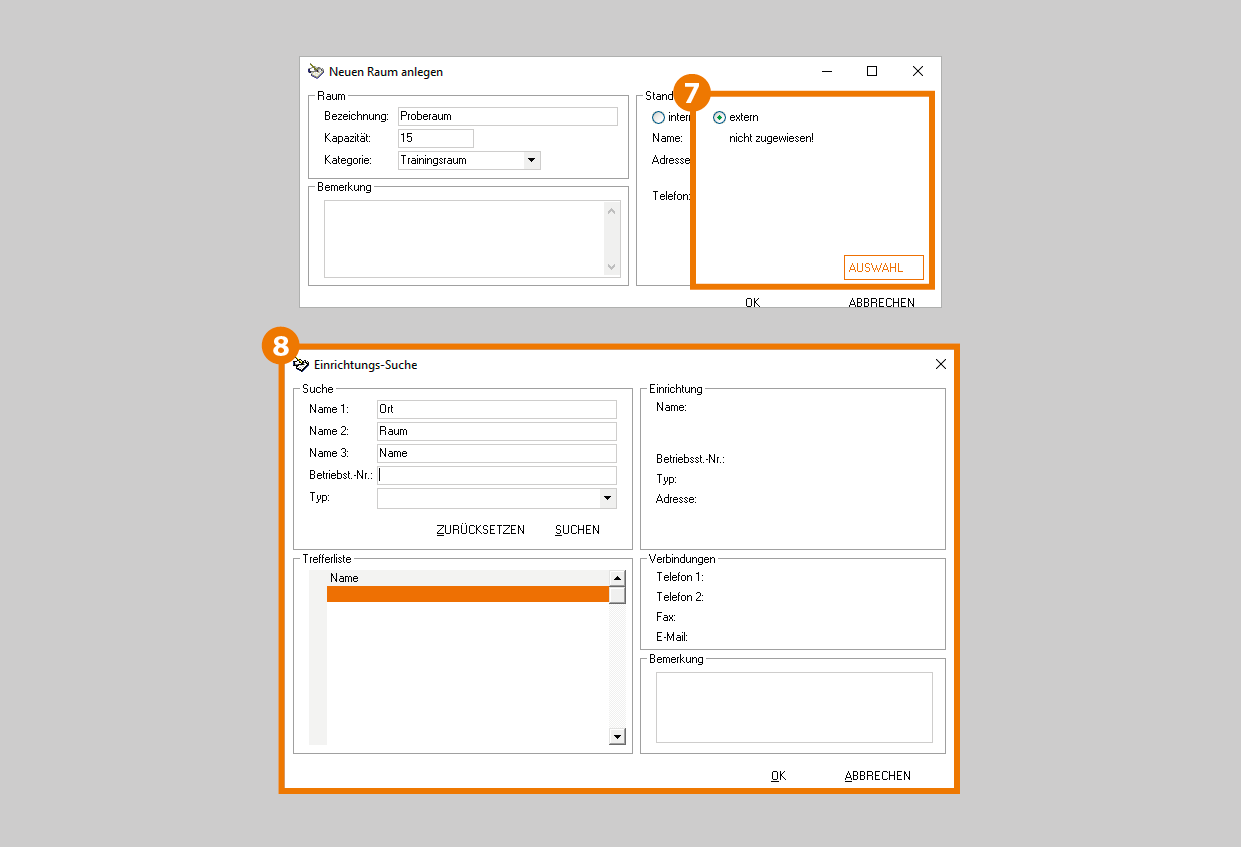Click the Bezeichnung field containing Proberaum
The image size is (1241, 847).
point(507,116)
